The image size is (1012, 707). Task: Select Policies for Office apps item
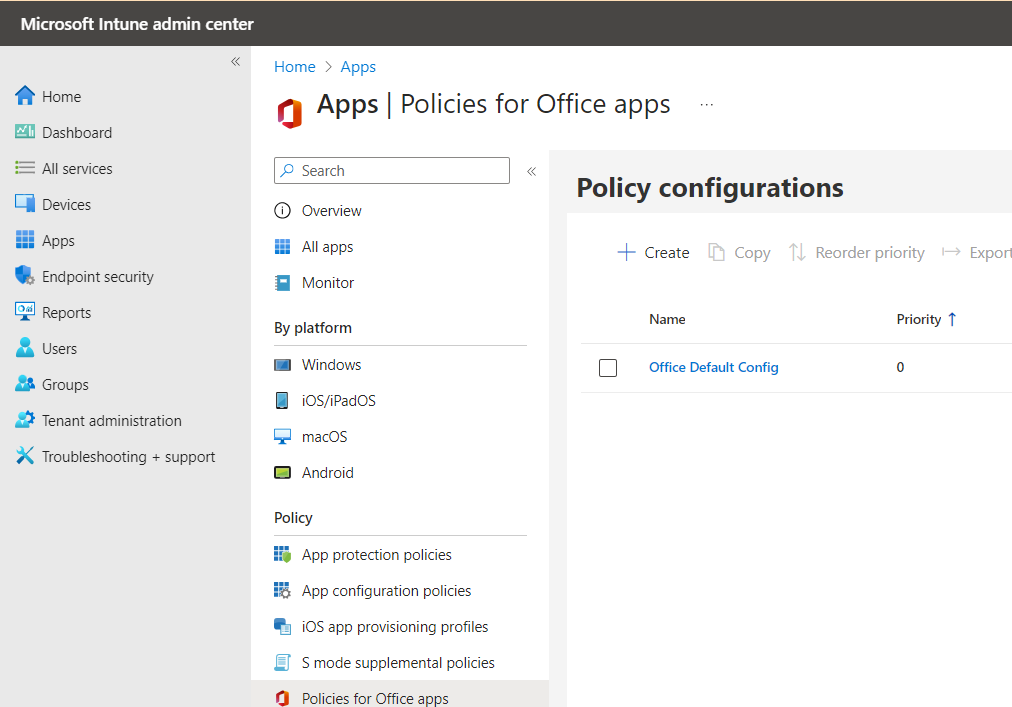375,698
